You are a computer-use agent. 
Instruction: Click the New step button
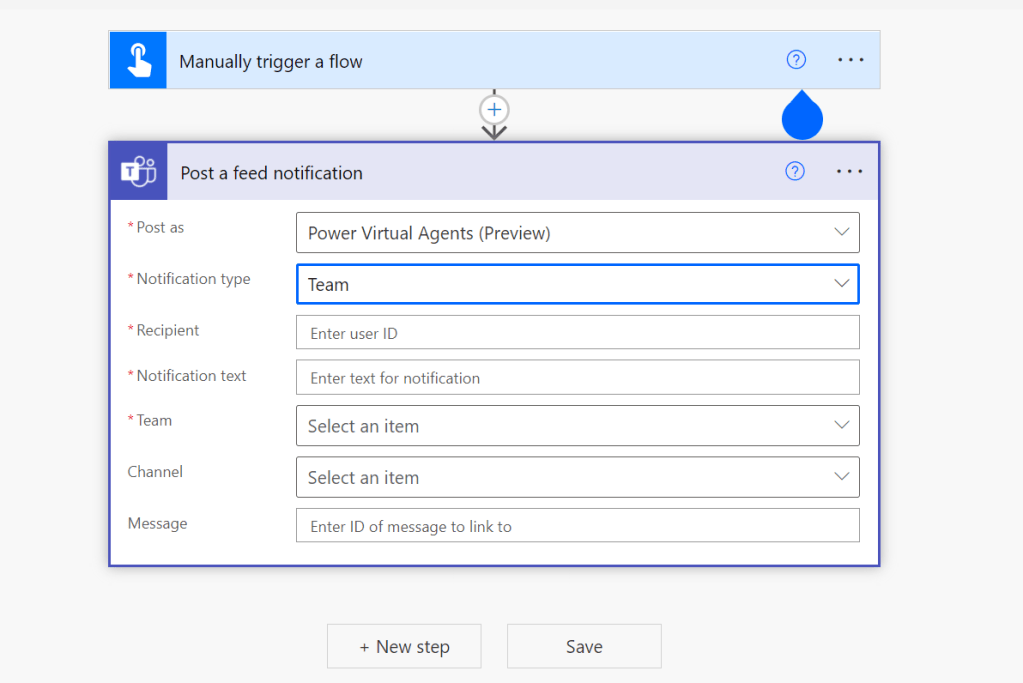(404, 647)
